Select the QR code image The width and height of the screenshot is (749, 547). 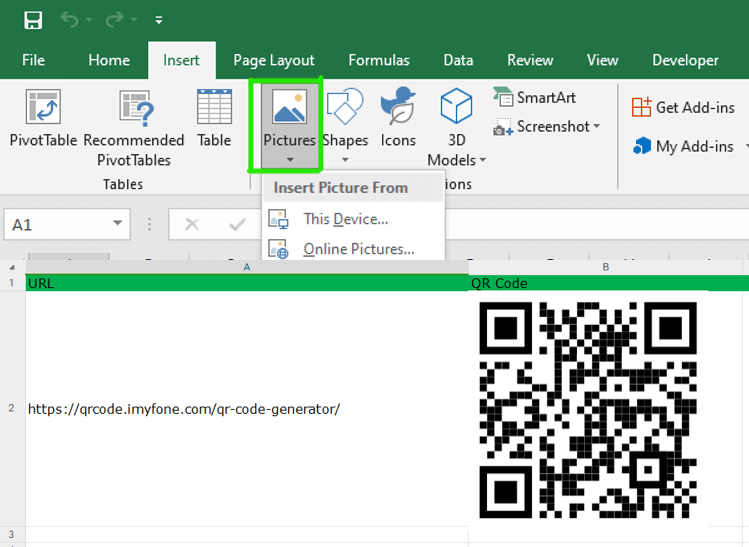tap(588, 410)
